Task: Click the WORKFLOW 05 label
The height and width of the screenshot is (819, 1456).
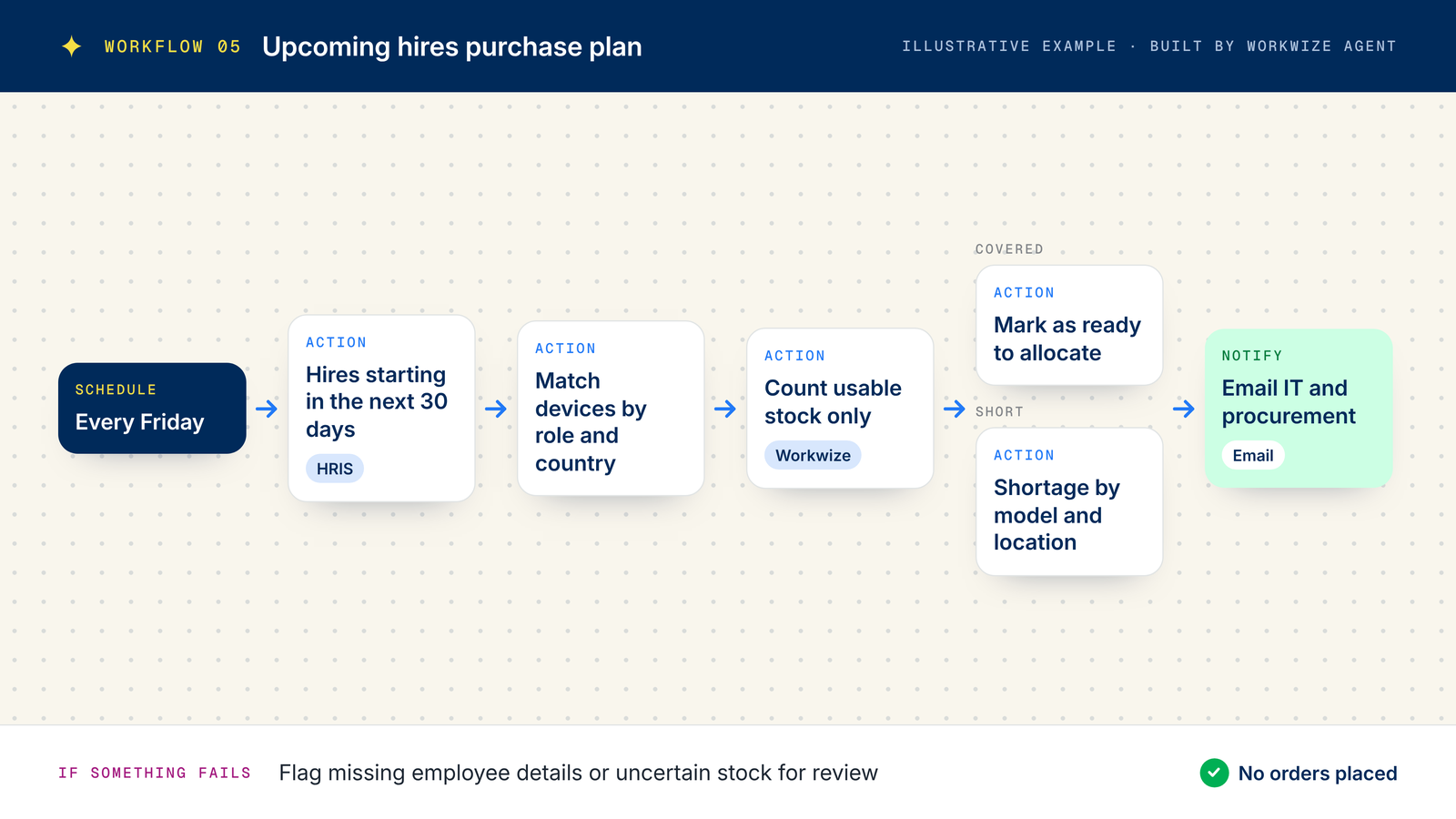Action: [172, 46]
